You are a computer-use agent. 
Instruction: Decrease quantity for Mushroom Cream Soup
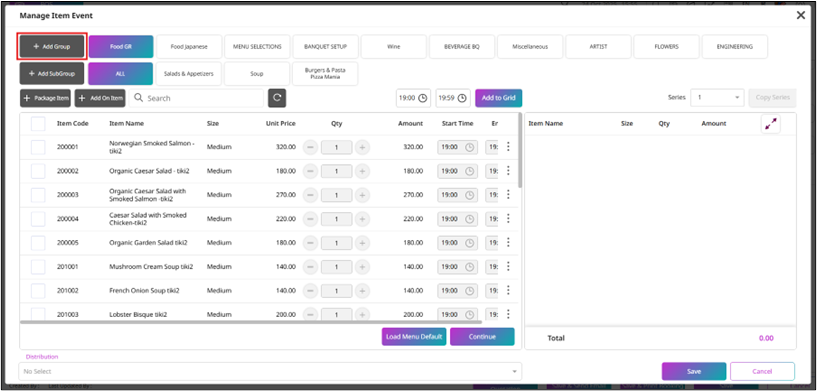click(310, 267)
